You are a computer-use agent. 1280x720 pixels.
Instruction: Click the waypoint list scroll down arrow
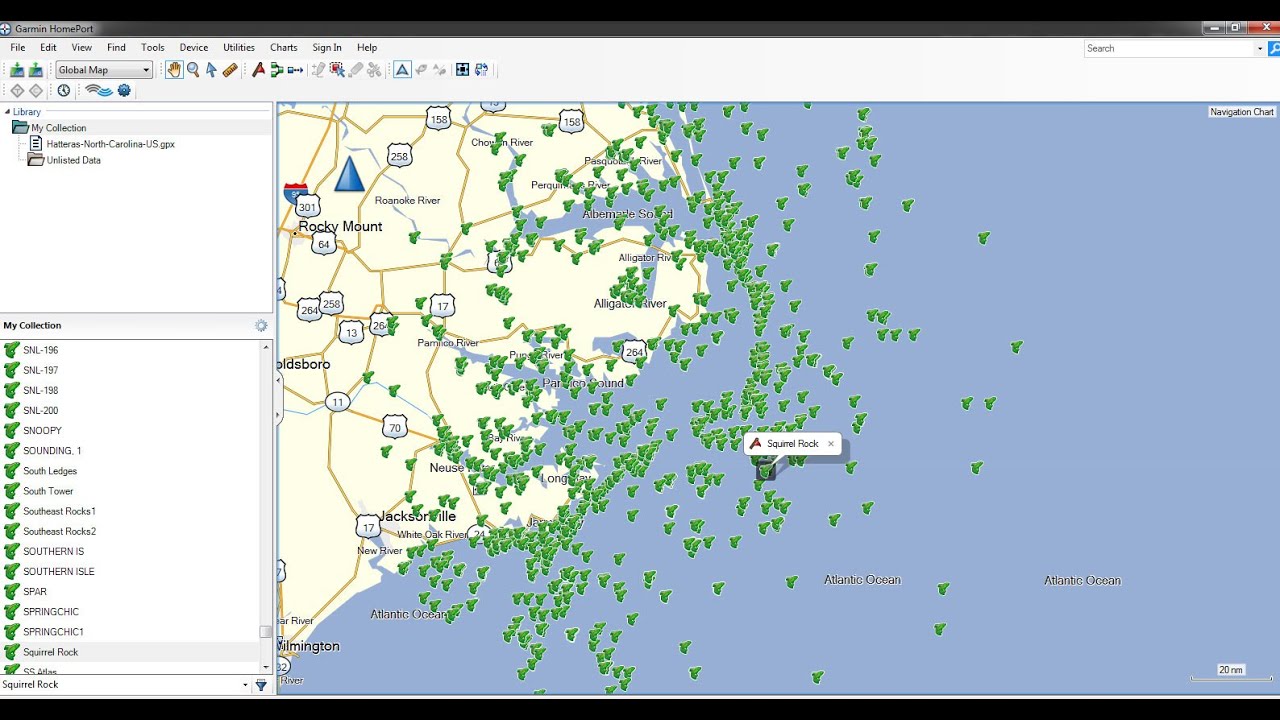(x=266, y=667)
